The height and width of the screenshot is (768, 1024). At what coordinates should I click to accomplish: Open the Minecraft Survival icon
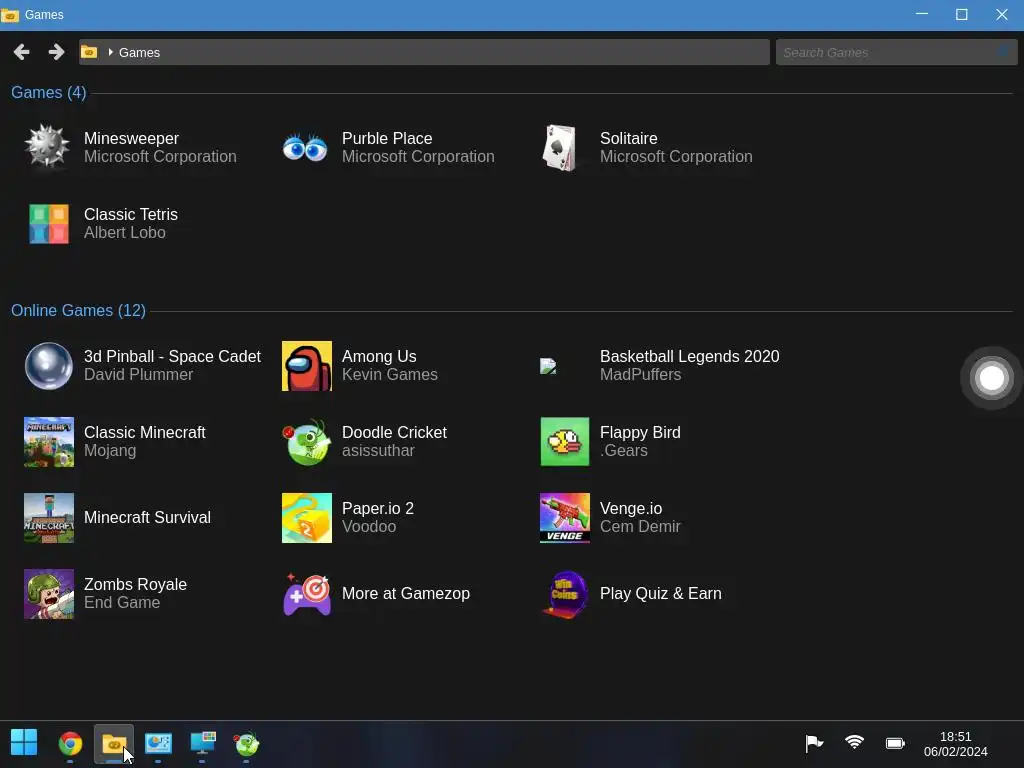[x=49, y=518]
